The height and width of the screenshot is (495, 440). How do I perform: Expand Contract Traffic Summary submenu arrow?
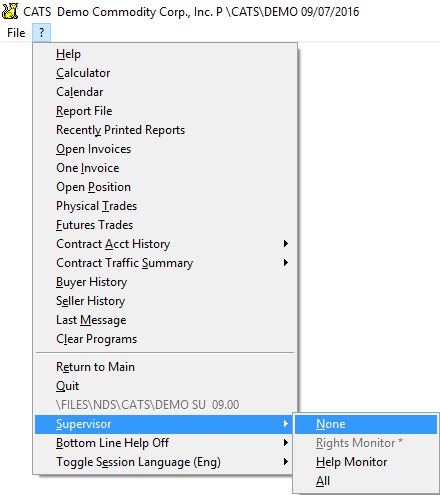(286, 263)
